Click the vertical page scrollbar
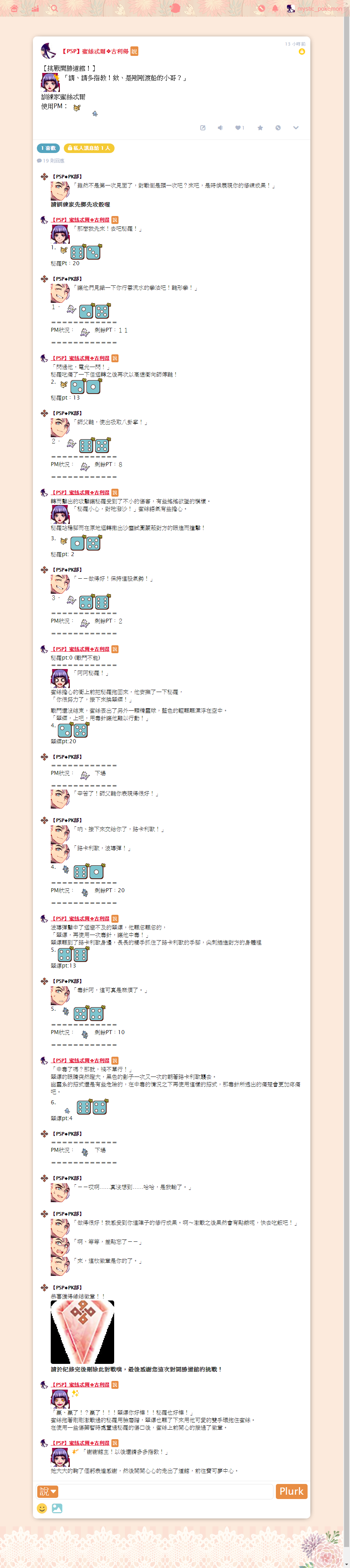Viewport: 350px width, 1568px height. (x=346, y=784)
